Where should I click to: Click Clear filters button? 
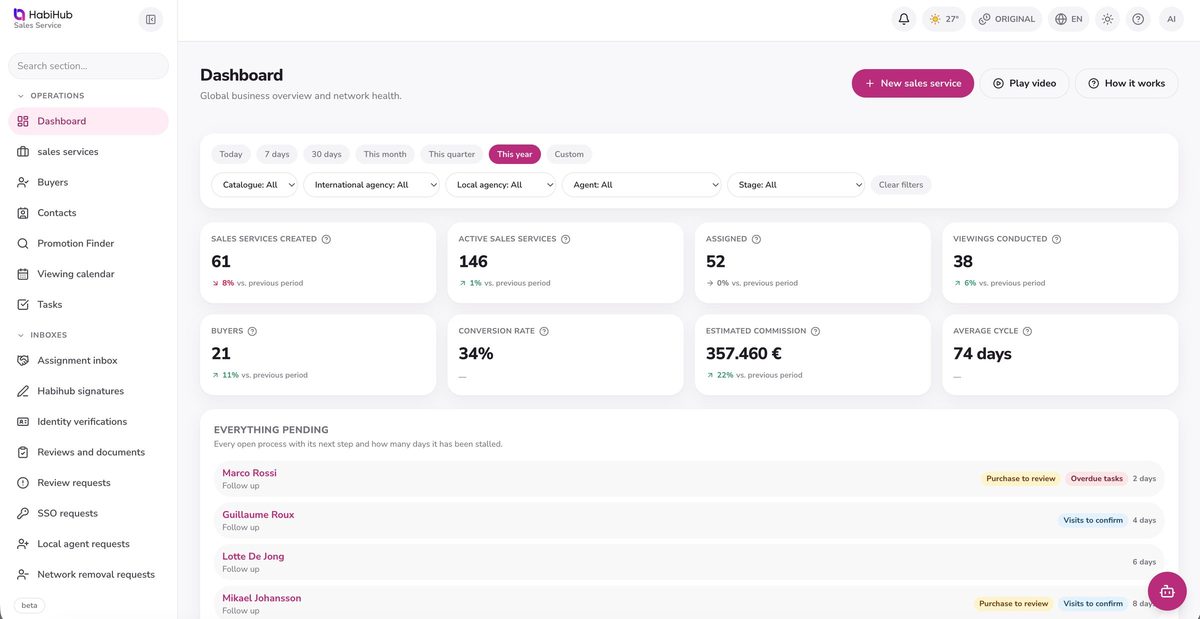pos(901,185)
